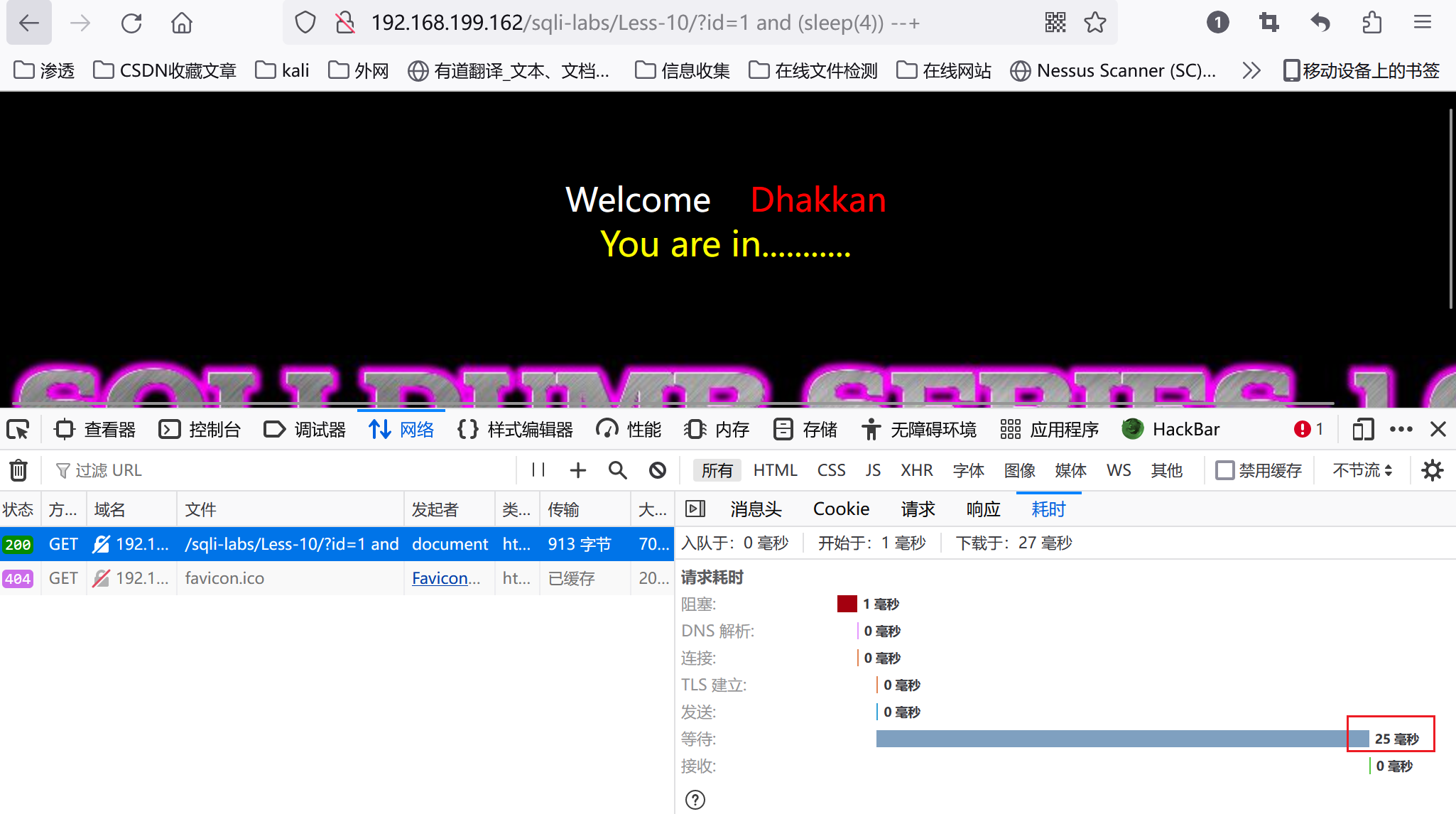Screen dimensions: 1456x814
Task: Open the 存储 storage tab
Action: 805,429
